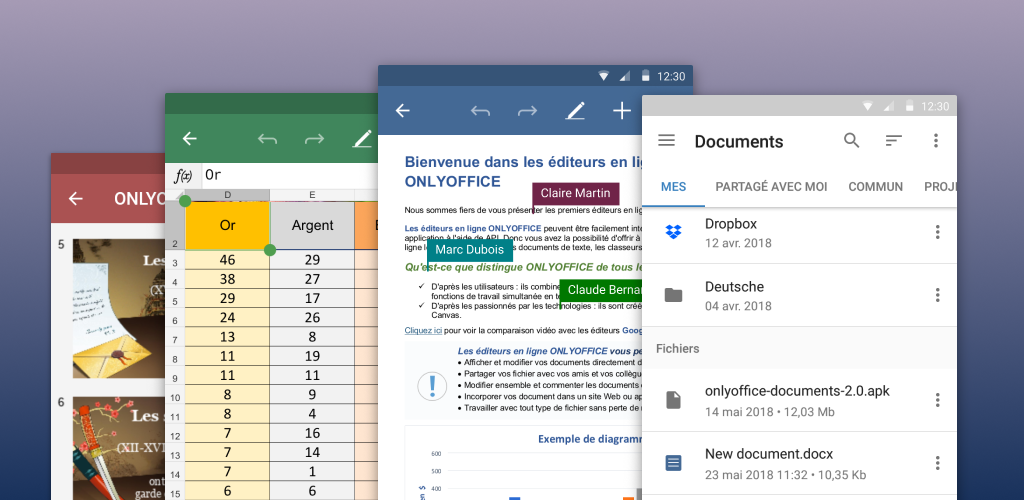Redo in the document editor toolbar

(527, 112)
